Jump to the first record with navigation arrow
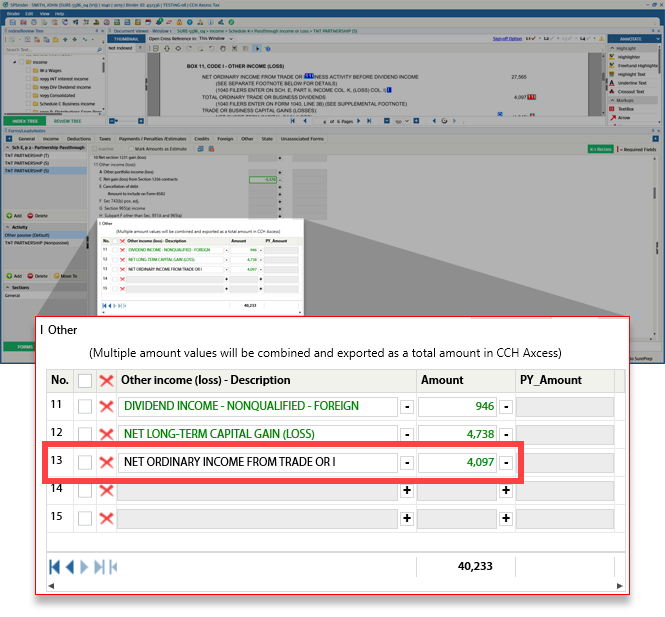 tap(55, 567)
